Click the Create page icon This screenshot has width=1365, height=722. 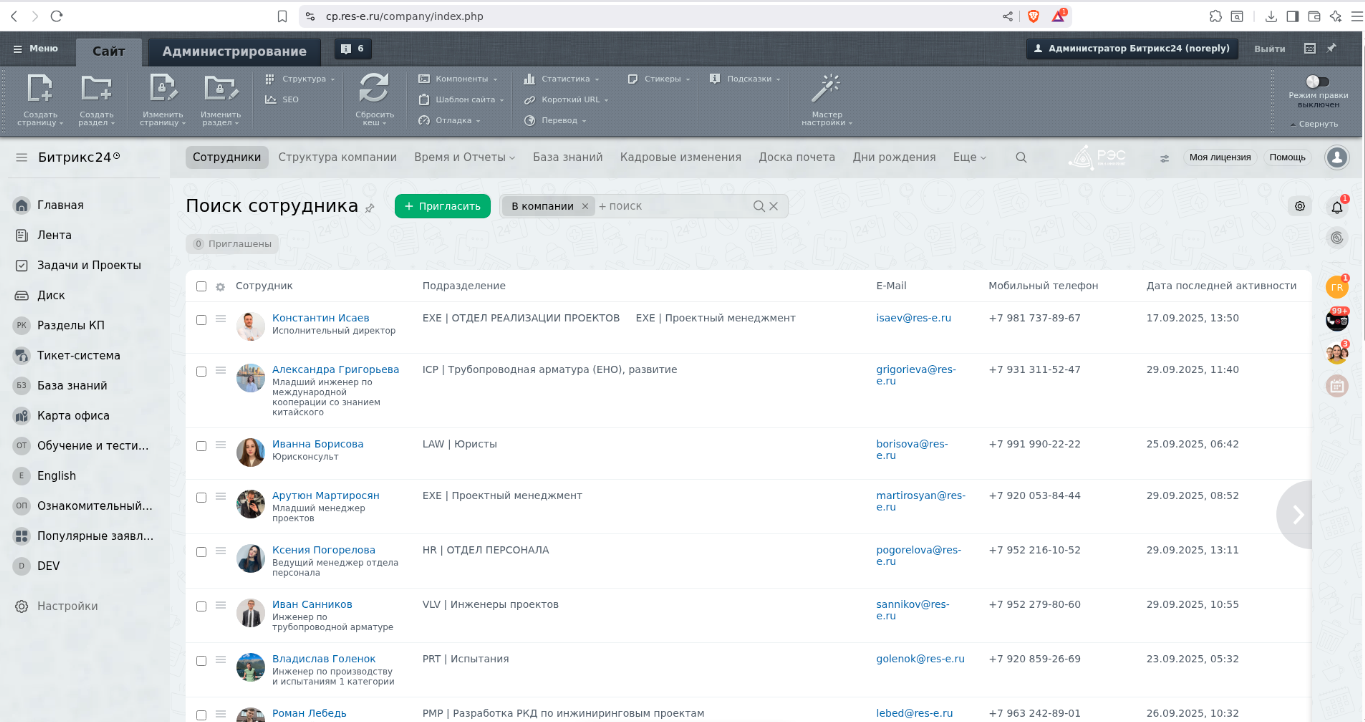point(40,90)
